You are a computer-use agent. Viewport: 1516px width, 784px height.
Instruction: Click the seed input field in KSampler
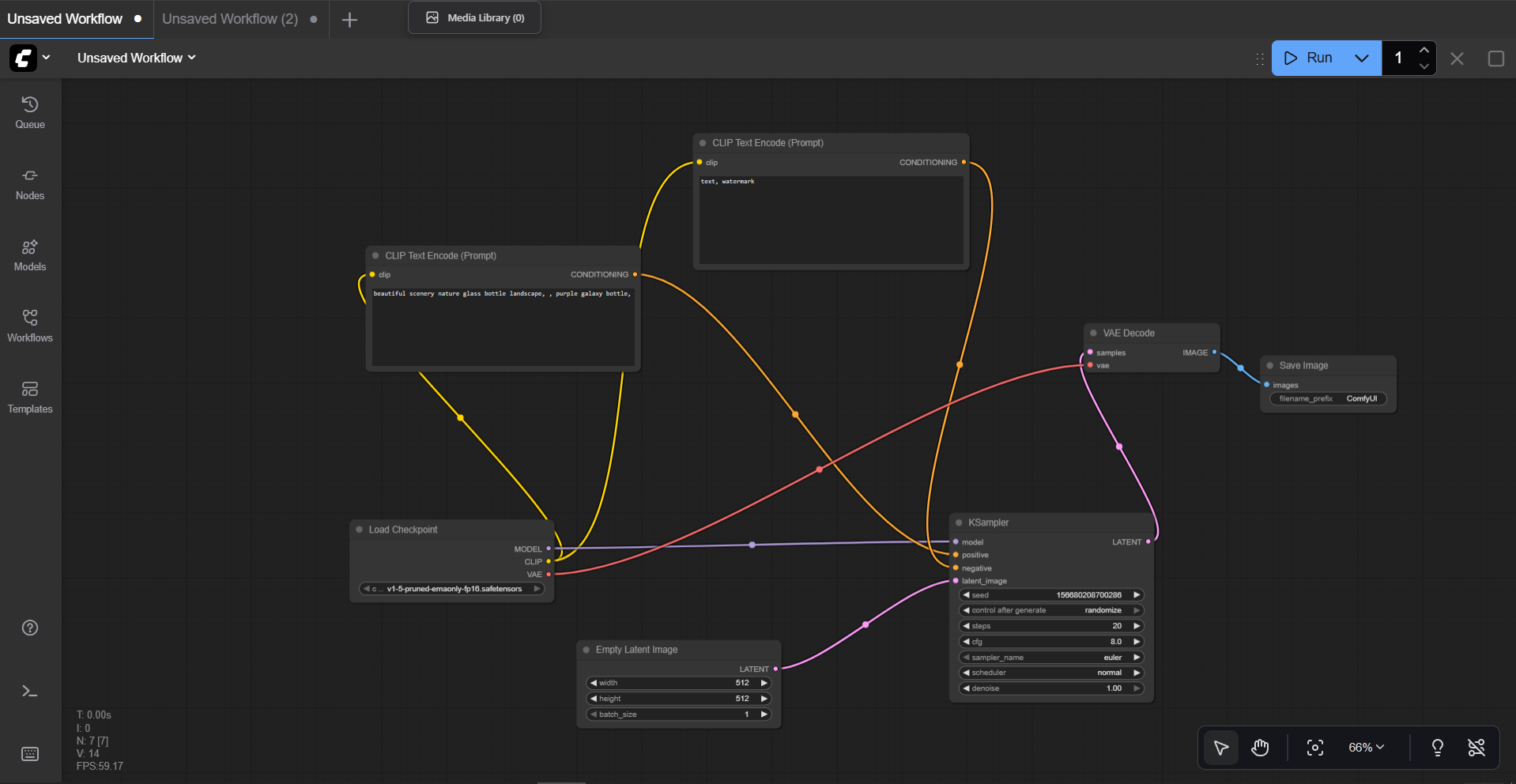point(1051,594)
